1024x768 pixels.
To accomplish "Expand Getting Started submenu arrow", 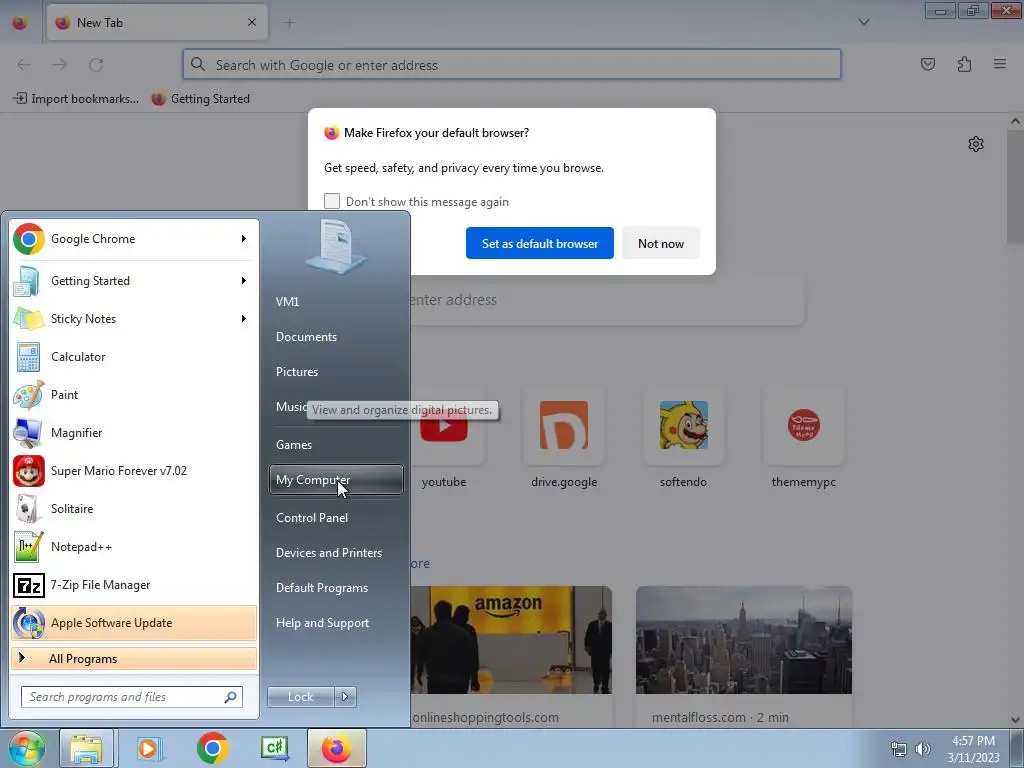I will 244,281.
